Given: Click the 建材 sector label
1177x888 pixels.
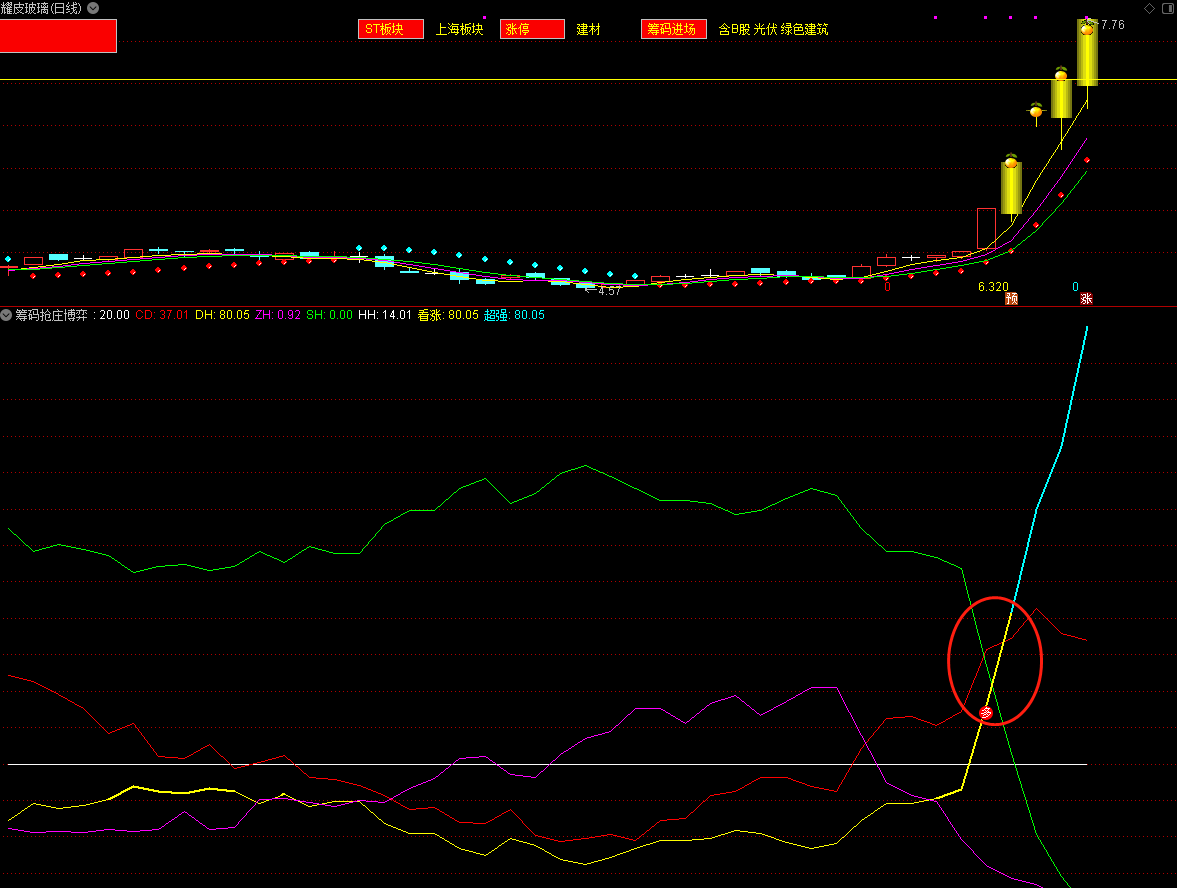Looking at the screenshot, I should [x=588, y=29].
